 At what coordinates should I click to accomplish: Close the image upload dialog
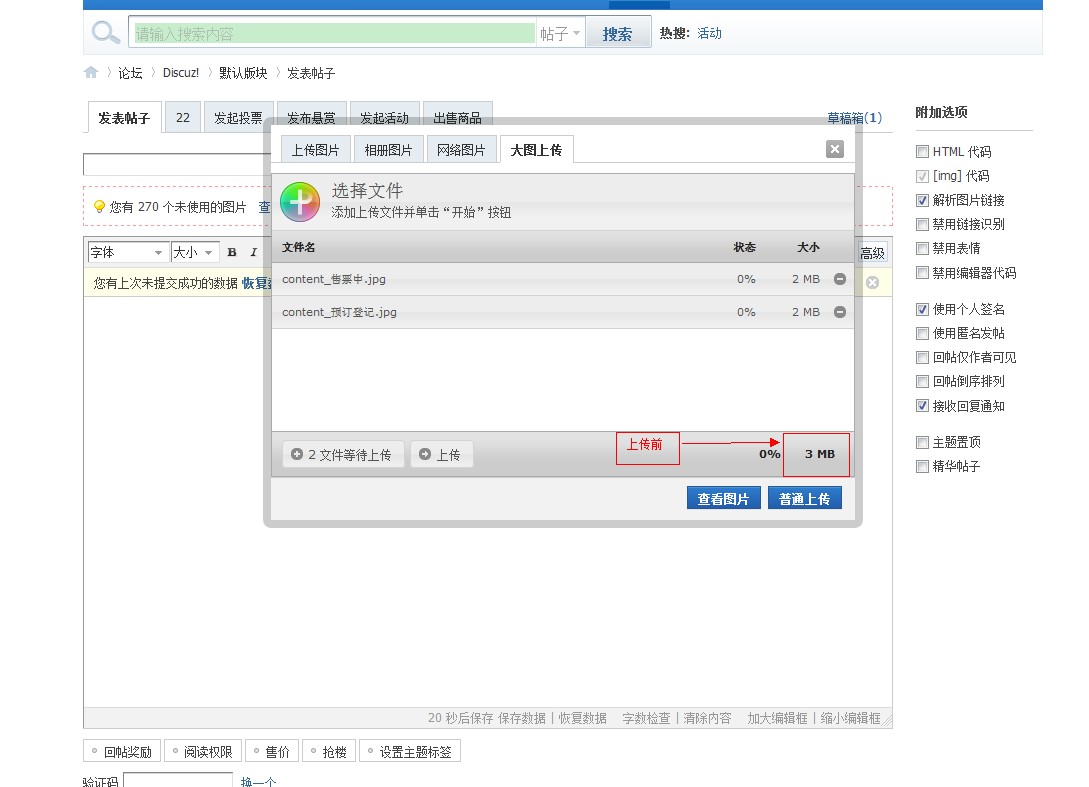click(835, 149)
